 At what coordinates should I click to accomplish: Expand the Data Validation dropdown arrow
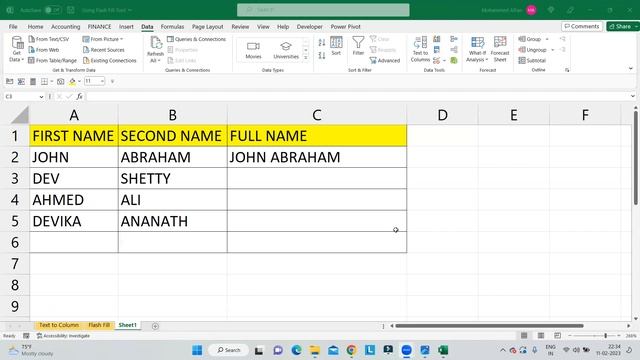[x=444, y=60]
